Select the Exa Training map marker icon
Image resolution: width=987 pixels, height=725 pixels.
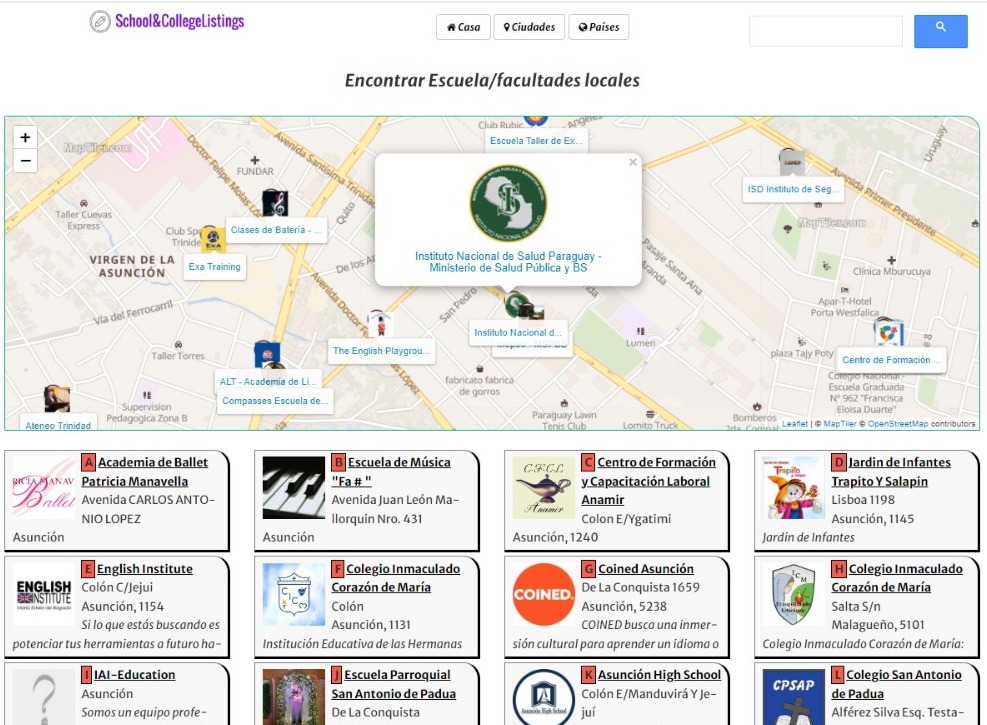click(213, 239)
